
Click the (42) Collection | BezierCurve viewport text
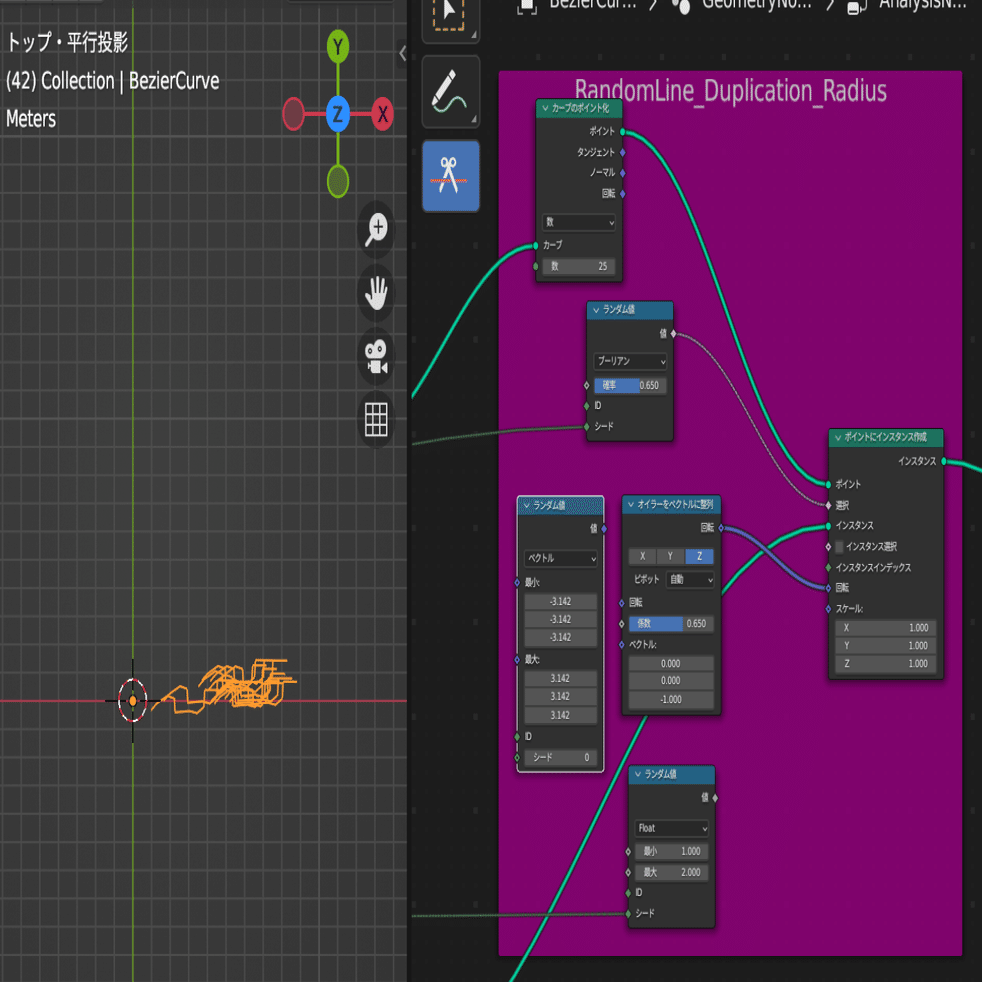(113, 81)
